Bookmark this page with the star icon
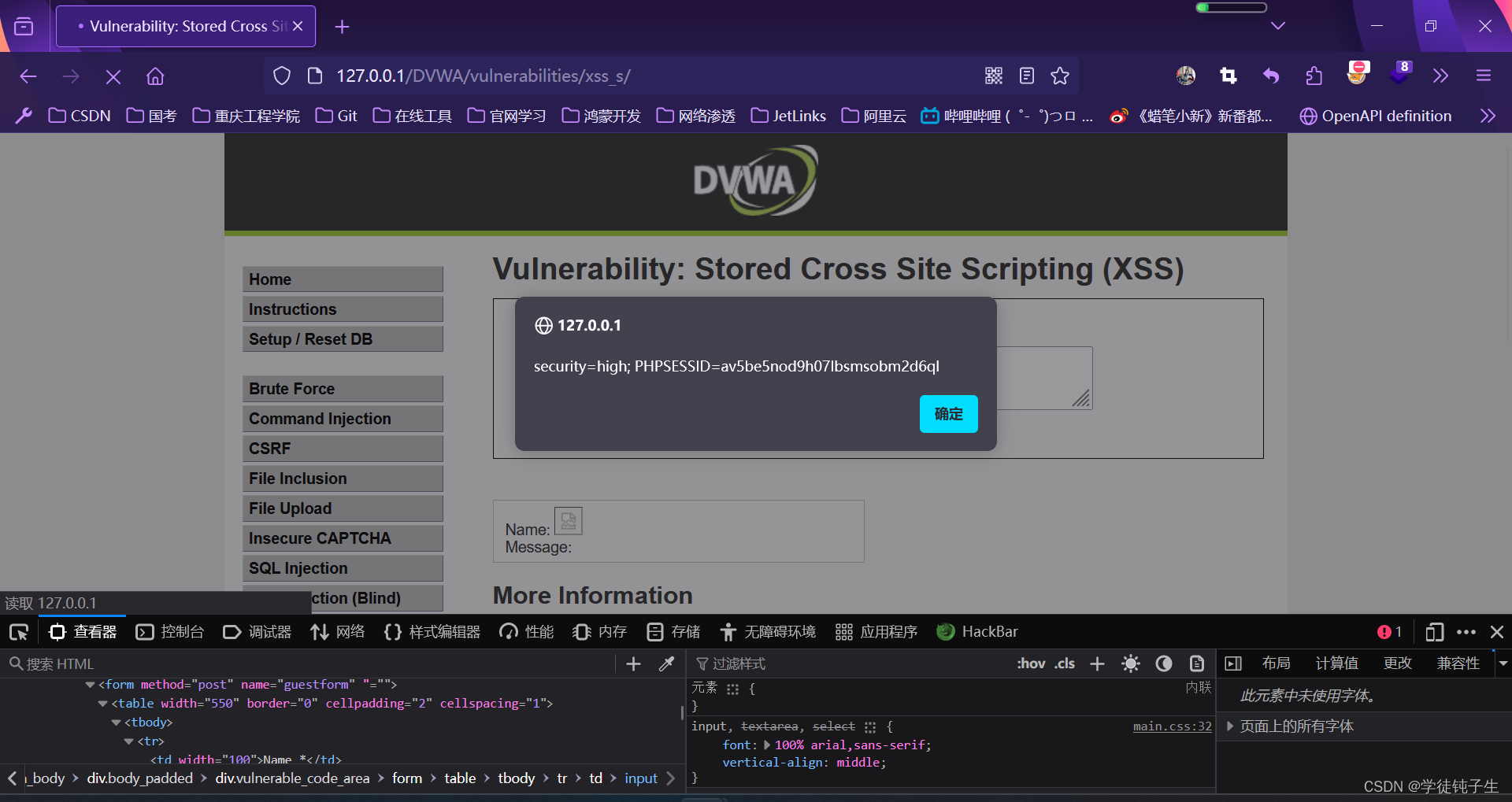The image size is (1512, 802). click(x=1060, y=76)
